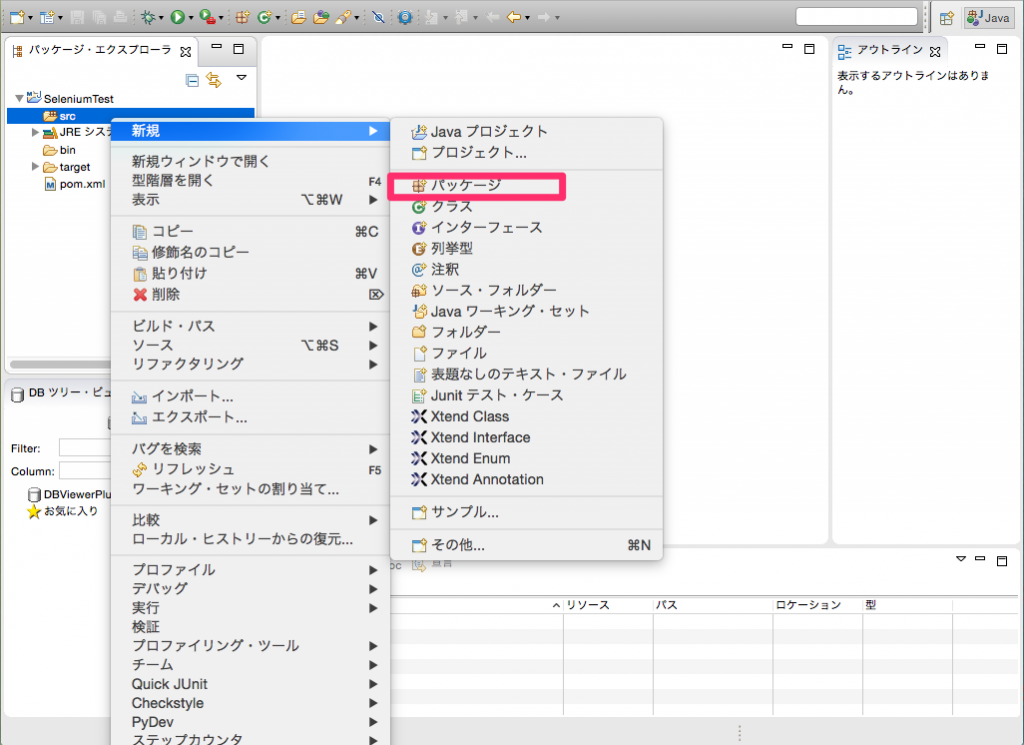1024x745 pixels.
Task: Select Junit テスト・ケース menu entry
Action: tap(496, 395)
